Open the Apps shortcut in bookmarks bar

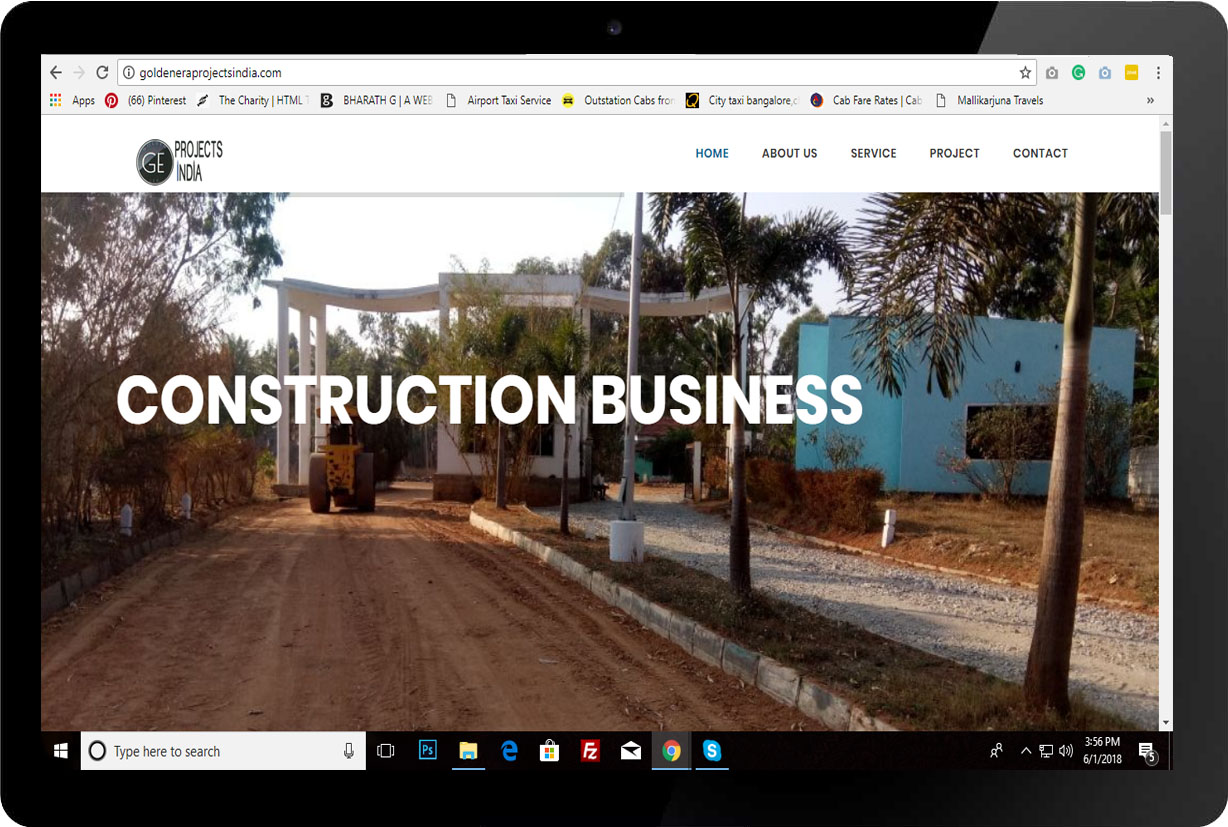(73, 100)
